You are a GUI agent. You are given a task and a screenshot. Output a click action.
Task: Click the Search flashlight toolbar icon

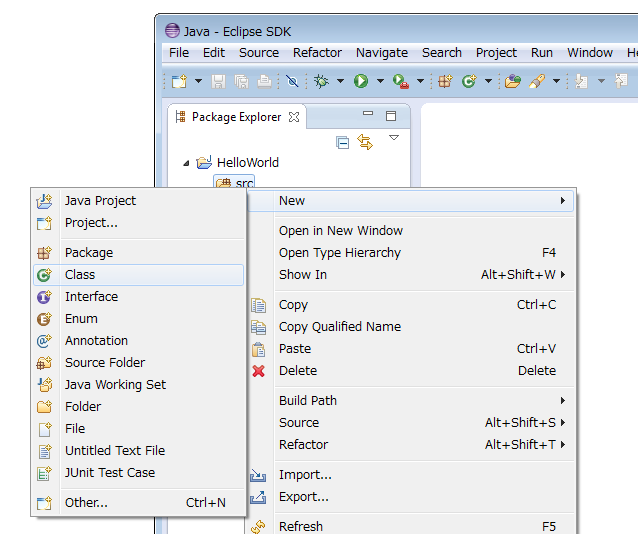coord(537,81)
